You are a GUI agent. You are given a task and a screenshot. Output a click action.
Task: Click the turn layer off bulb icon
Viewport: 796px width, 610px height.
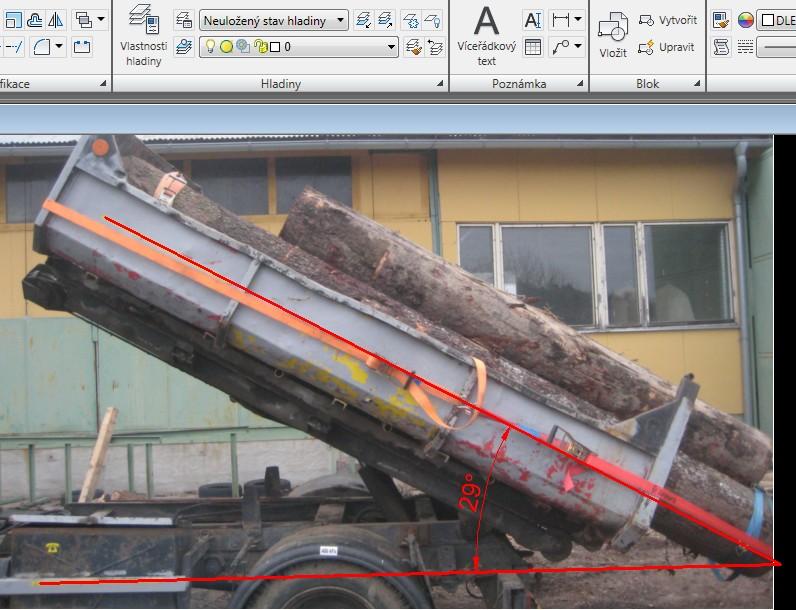point(432,20)
